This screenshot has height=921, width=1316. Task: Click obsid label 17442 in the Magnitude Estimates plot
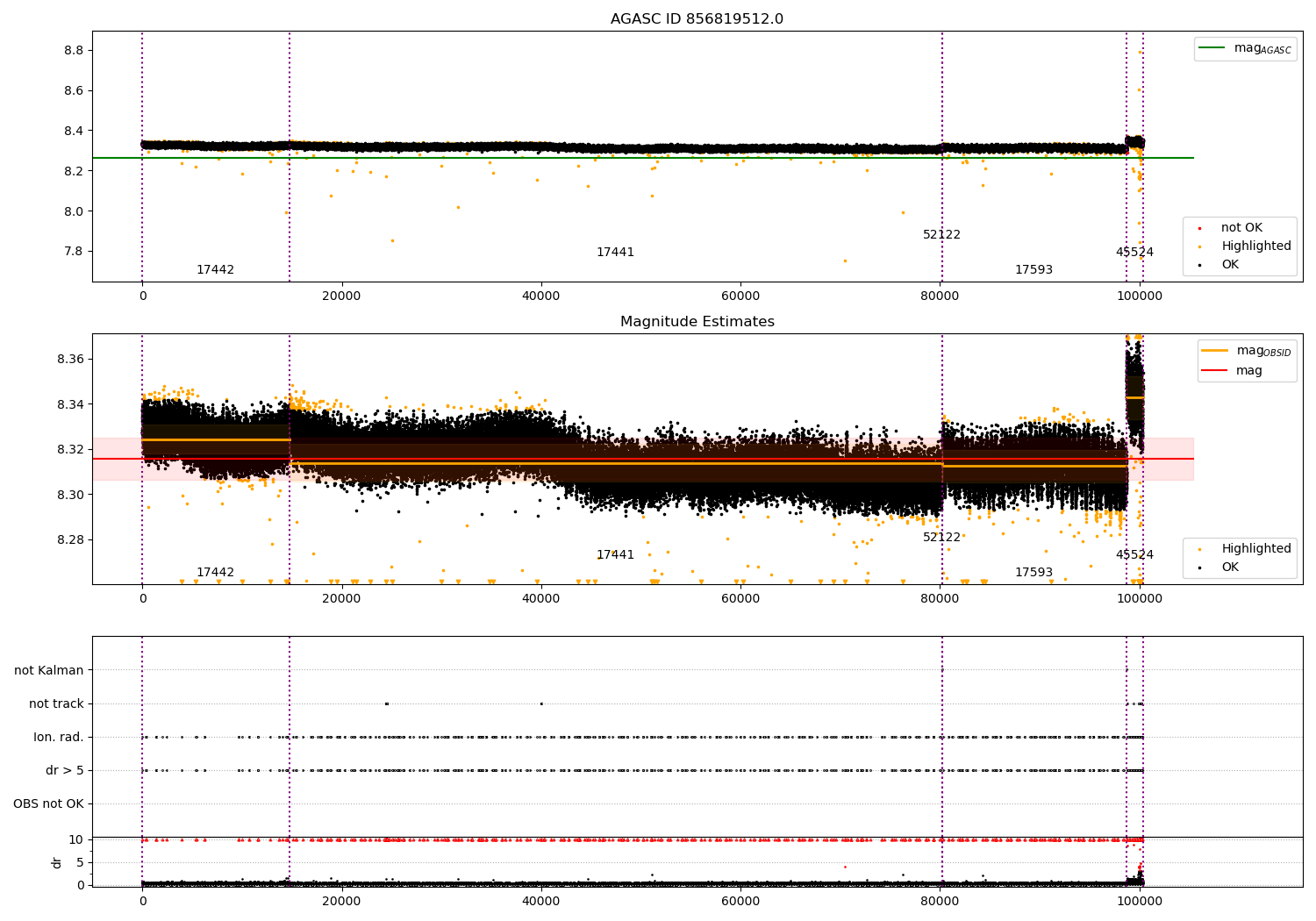coord(215,573)
